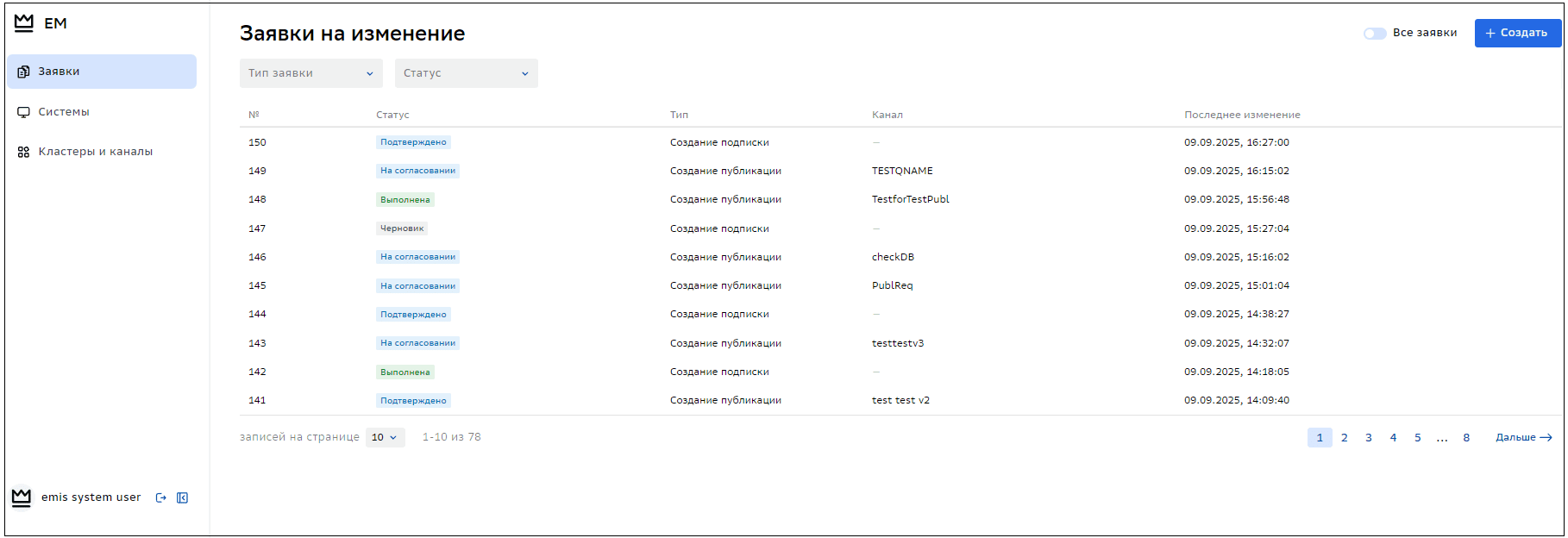
Task: Click the Канал column header
Action: pyautogui.click(x=887, y=115)
